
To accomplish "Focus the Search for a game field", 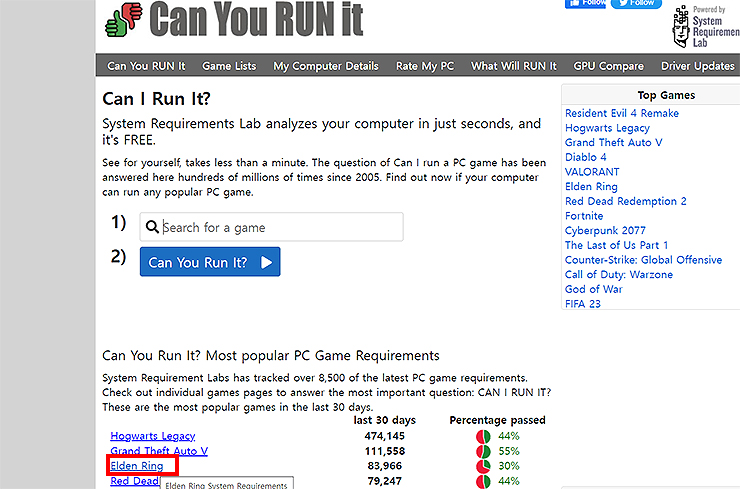I will 271,227.
